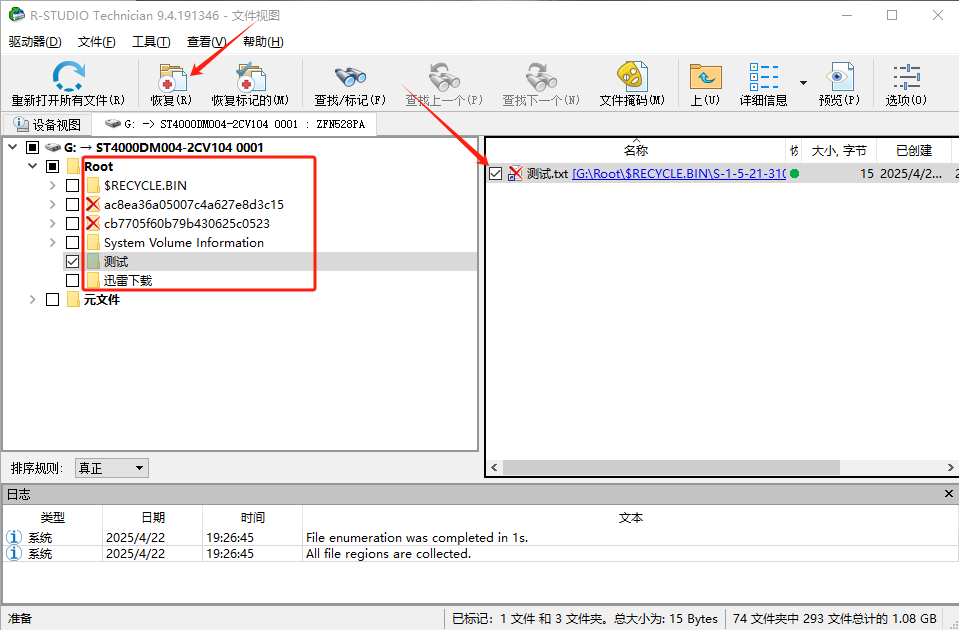
Task: Expand the 元文件 tree node
Action: coord(32,299)
